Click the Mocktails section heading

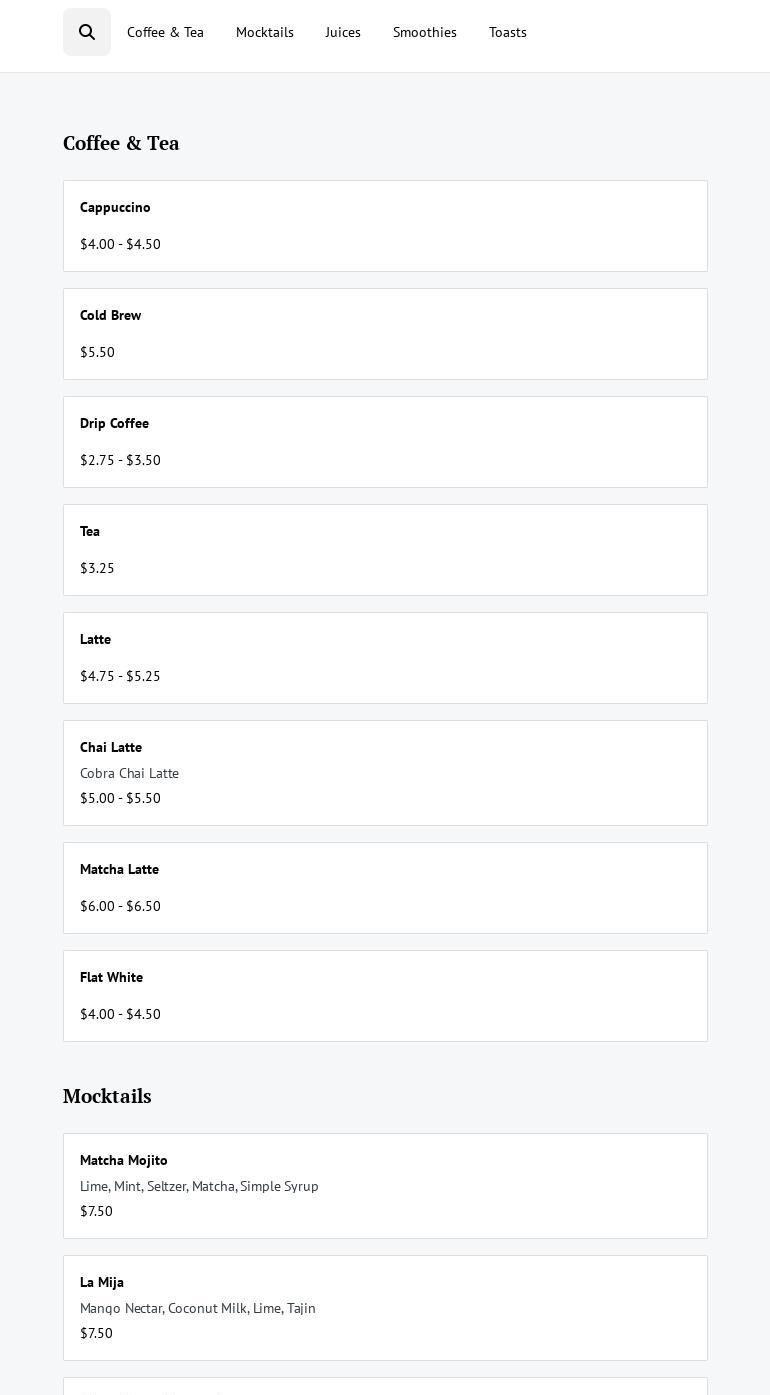(x=107, y=1096)
